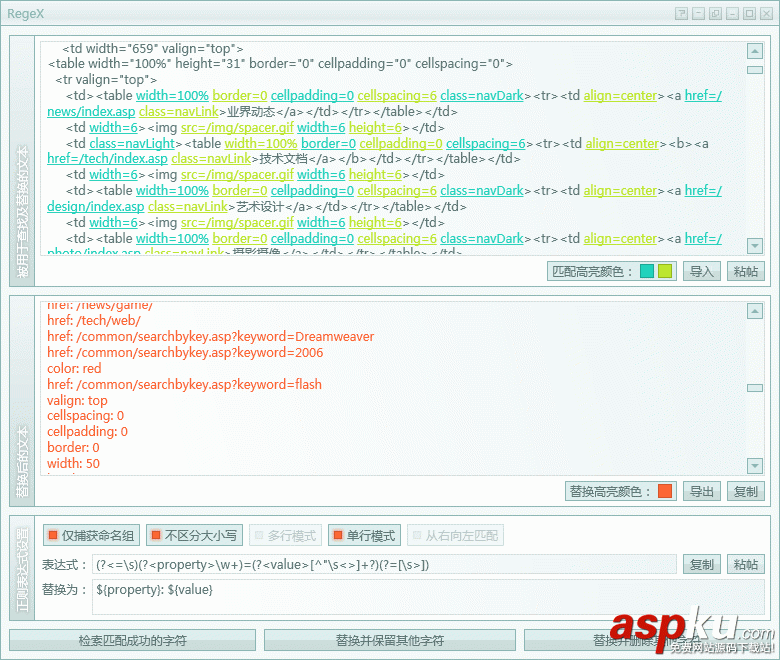The height and width of the screenshot is (660, 780).
Task: Toggle the 仅捕获命名组 option
Action: (x=91, y=535)
